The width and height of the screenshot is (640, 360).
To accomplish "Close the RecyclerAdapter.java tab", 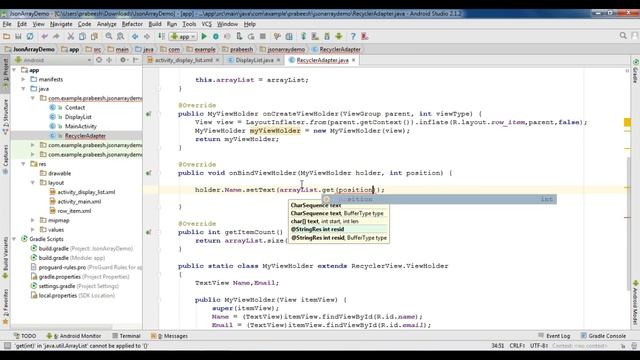I will click(353, 60).
